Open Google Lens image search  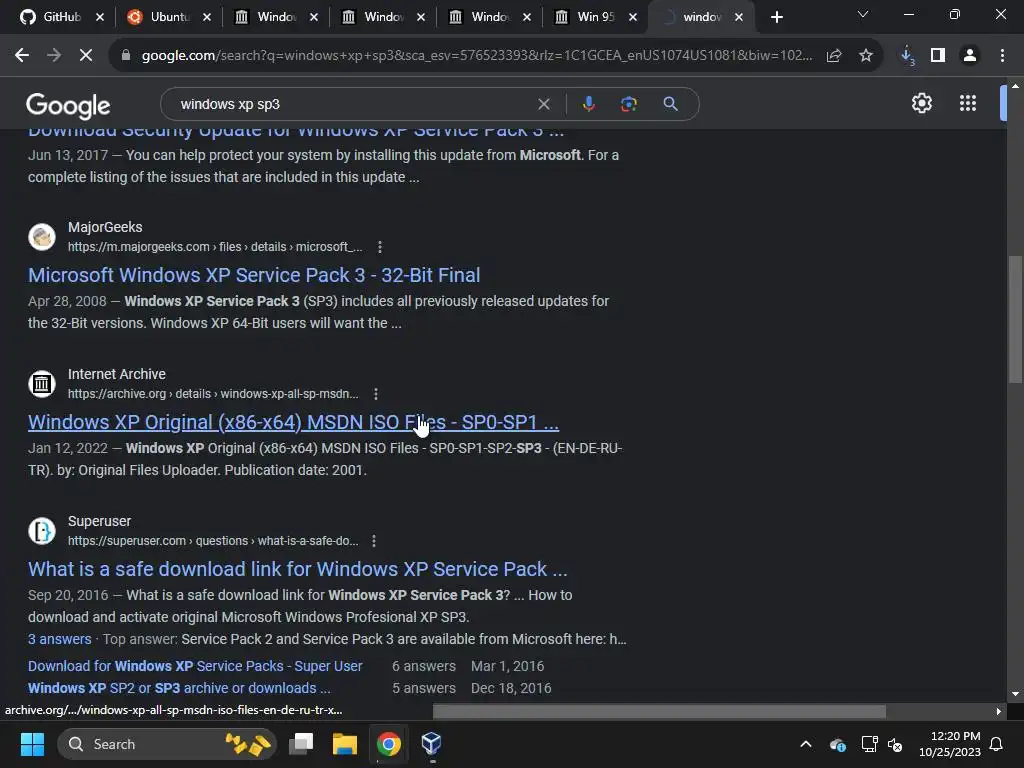pyautogui.click(x=629, y=104)
